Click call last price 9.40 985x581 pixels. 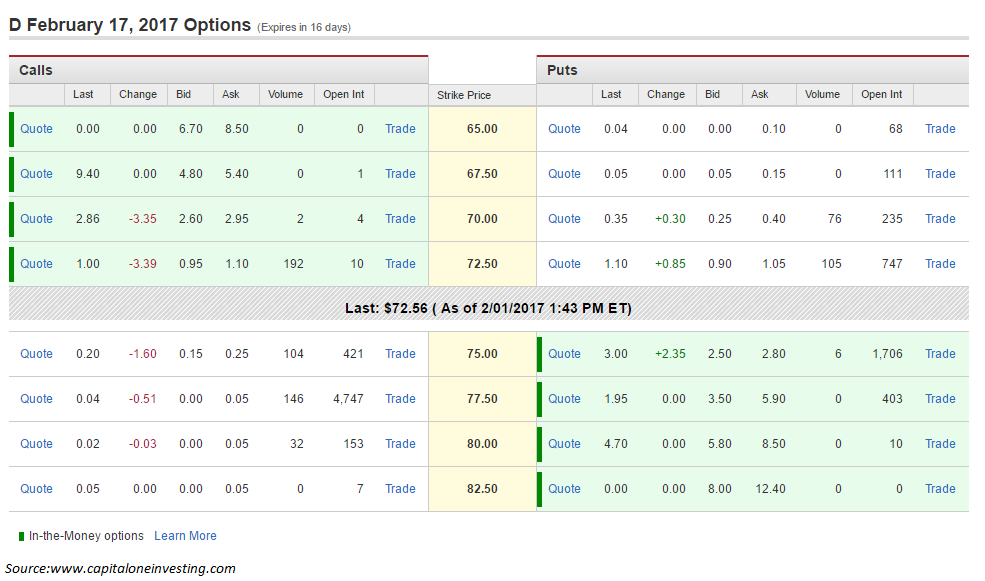[88, 174]
